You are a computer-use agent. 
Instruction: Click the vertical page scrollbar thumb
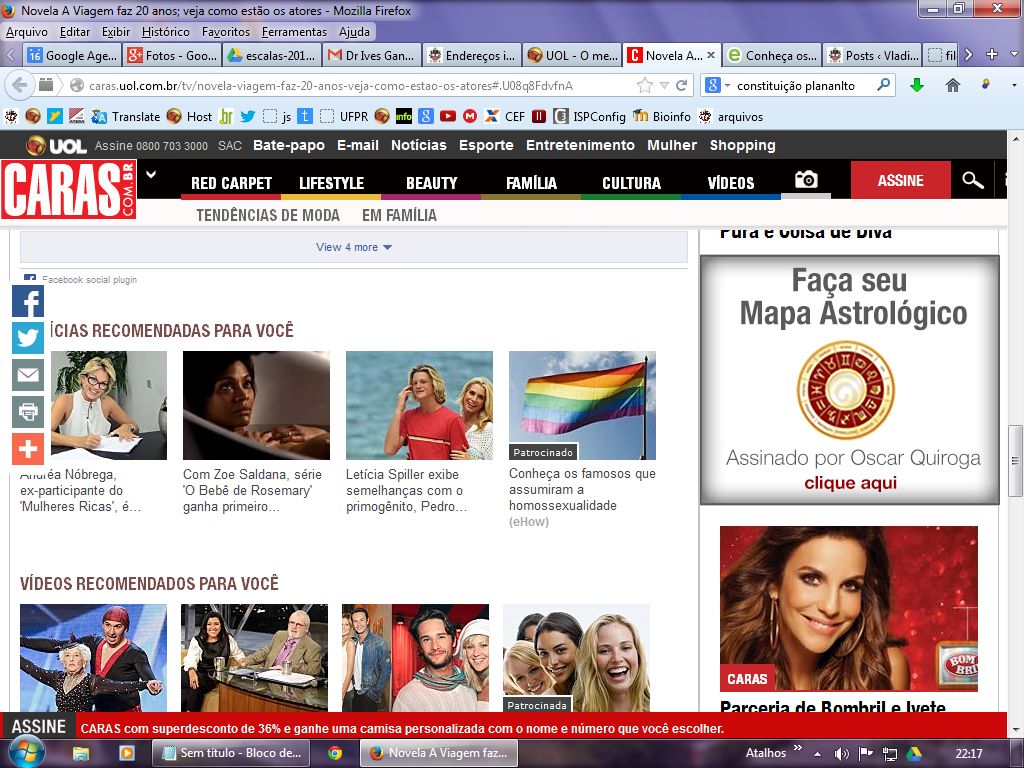click(1015, 460)
